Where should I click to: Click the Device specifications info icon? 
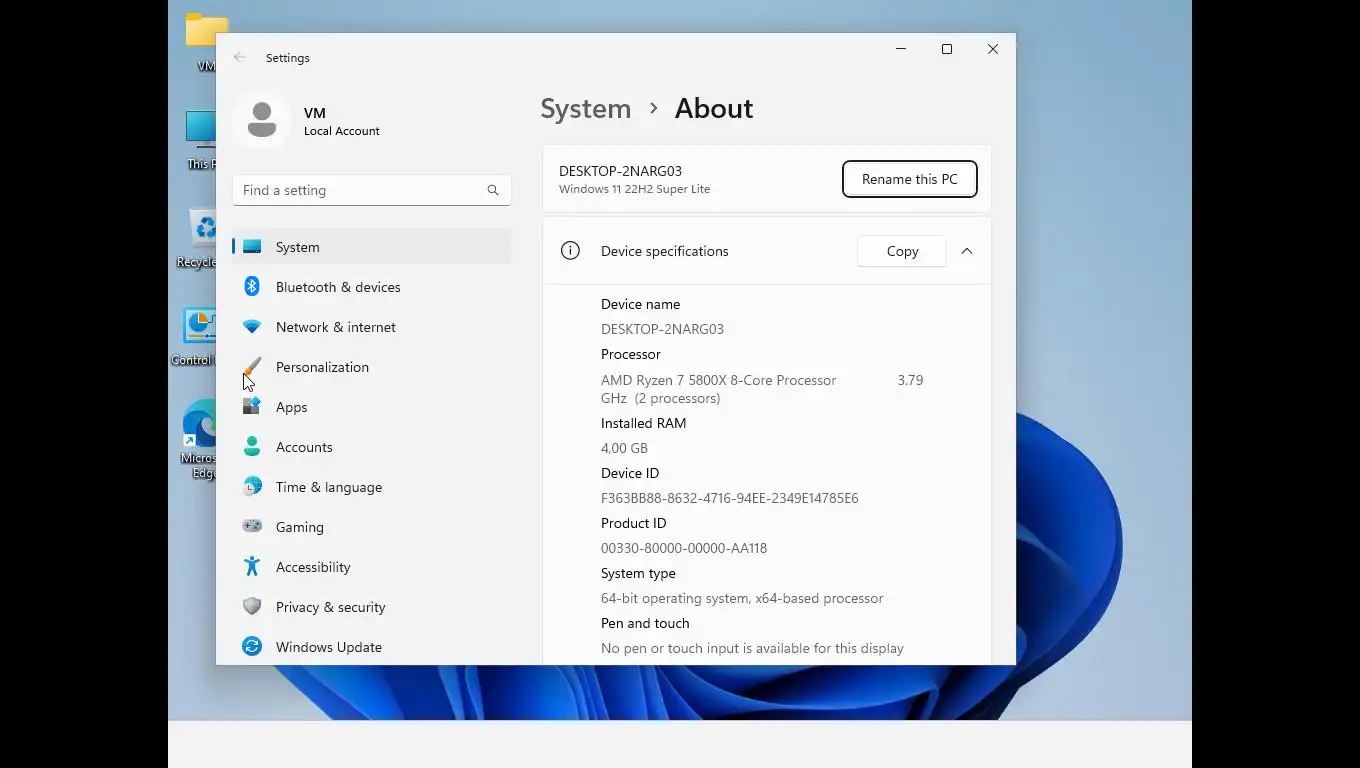(x=570, y=251)
